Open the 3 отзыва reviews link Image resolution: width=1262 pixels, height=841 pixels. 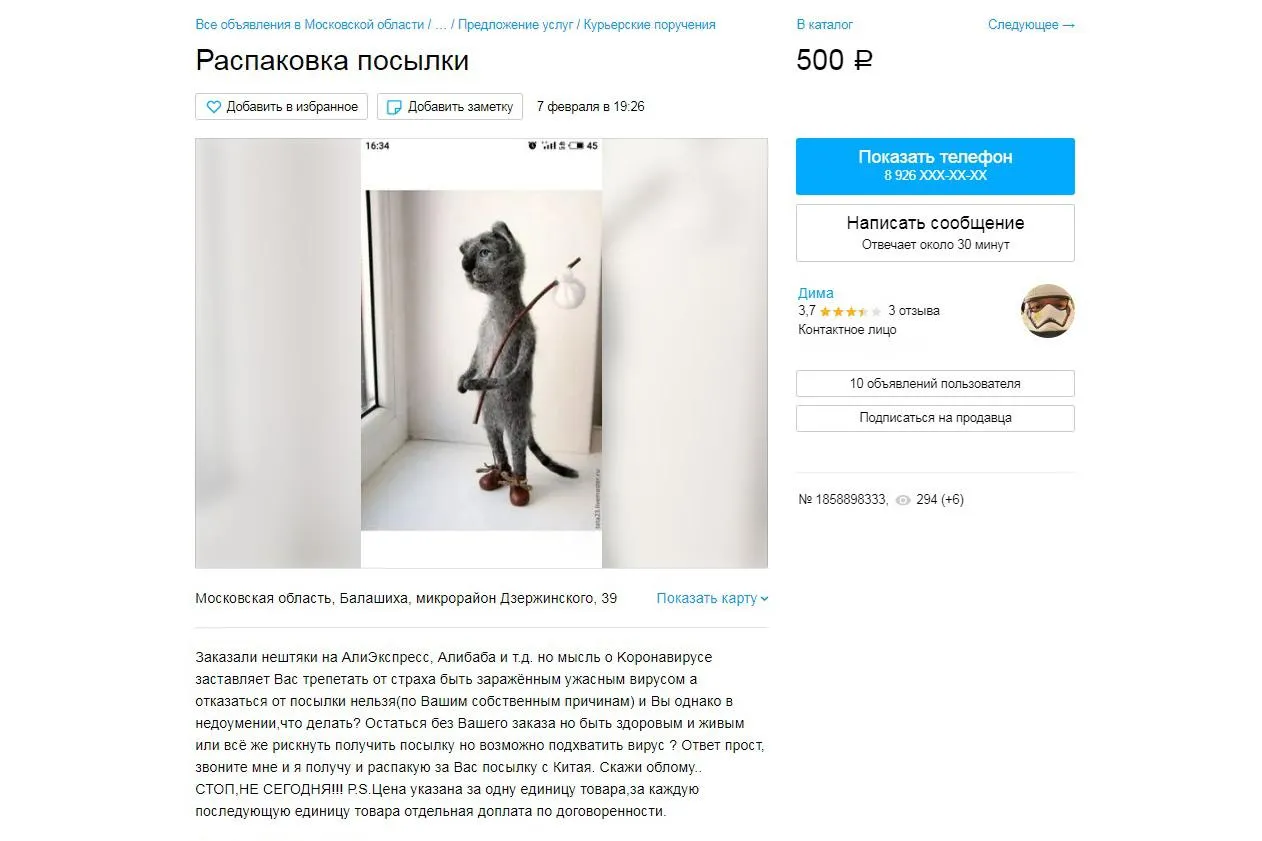[914, 311]
